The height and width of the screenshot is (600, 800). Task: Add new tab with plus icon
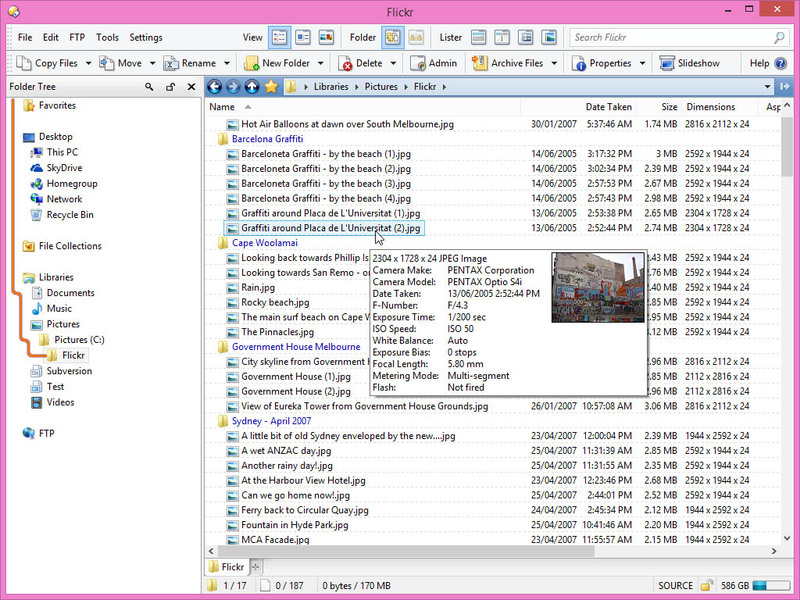coord(256,567)
